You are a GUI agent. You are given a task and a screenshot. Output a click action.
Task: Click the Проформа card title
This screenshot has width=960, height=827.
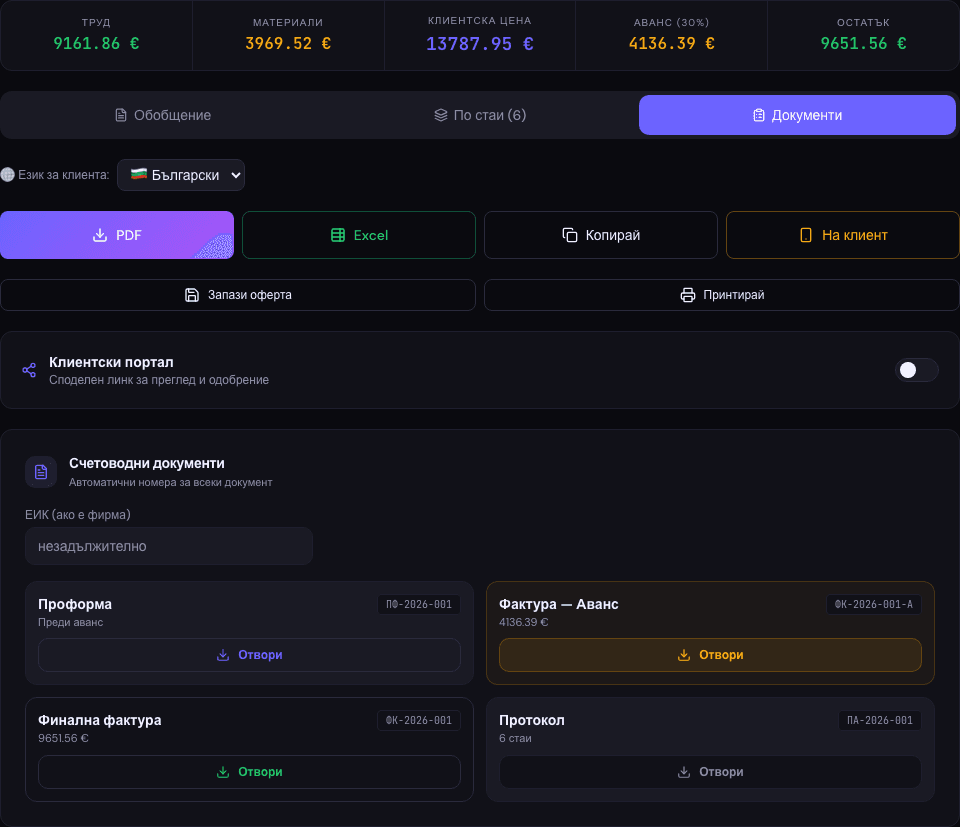pos(75,604)
